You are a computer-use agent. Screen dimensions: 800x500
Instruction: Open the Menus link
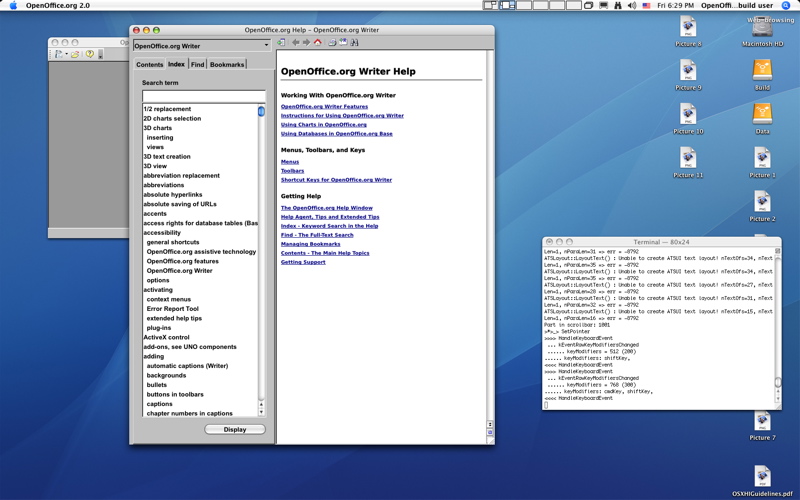tap(290, 162)
